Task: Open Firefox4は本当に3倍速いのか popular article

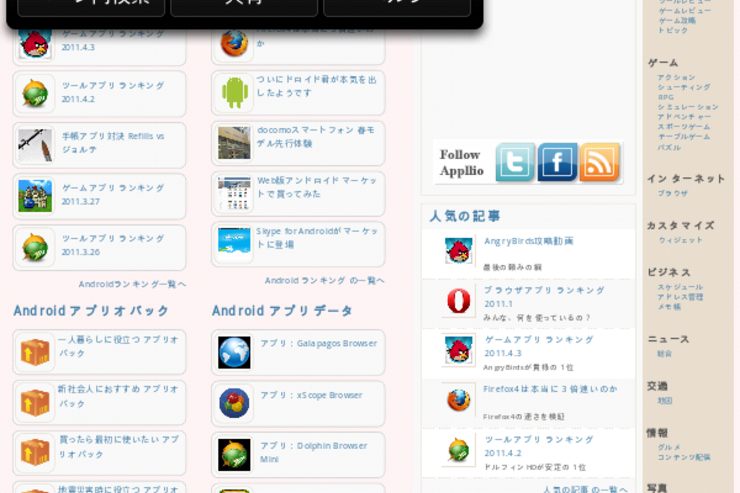Action: (x=550, y=389)
